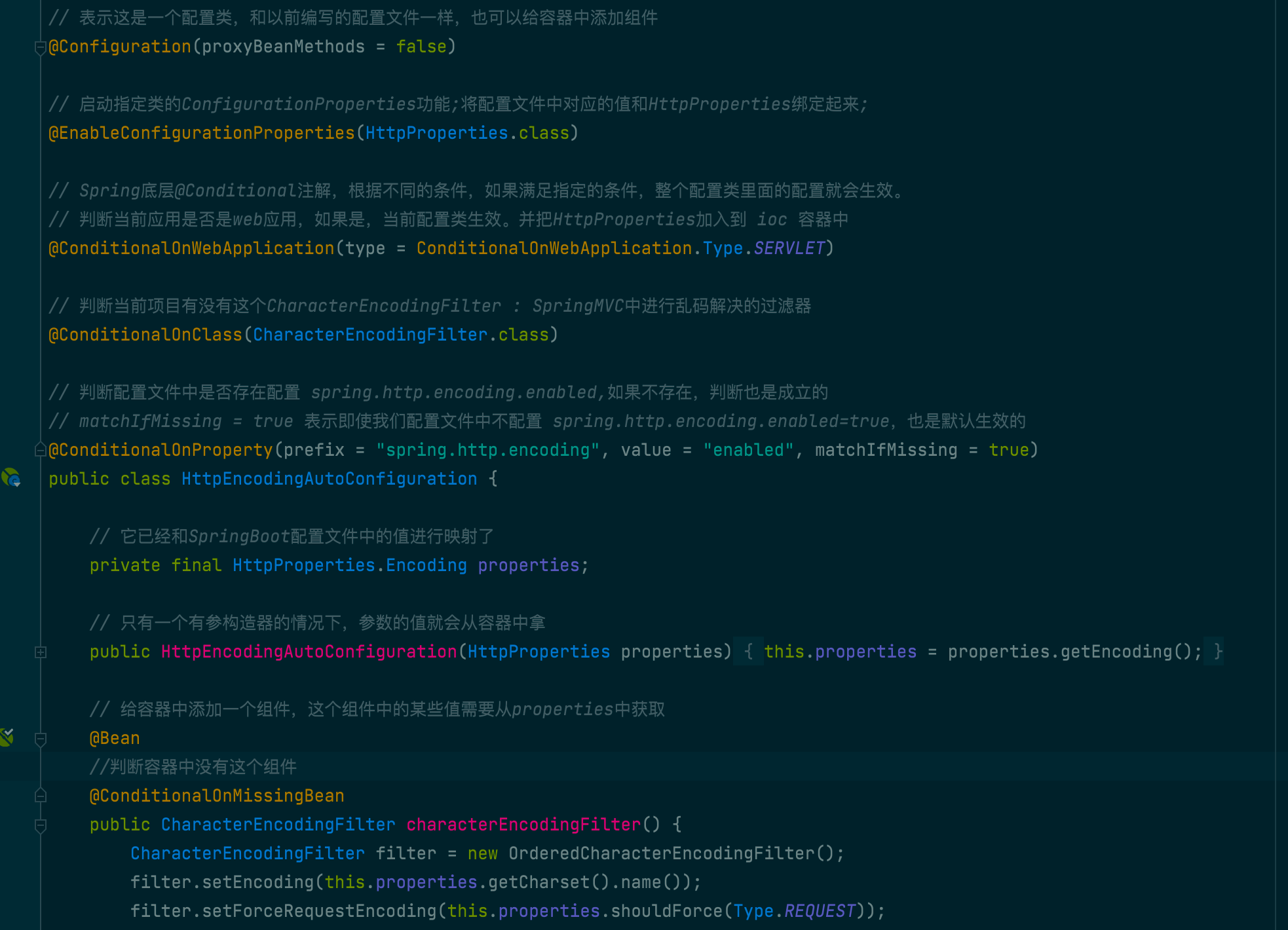Screen dimensions: 1288x930
Task: Click the "@ConditionalOnClass" annotation
Action: [145, 335]
